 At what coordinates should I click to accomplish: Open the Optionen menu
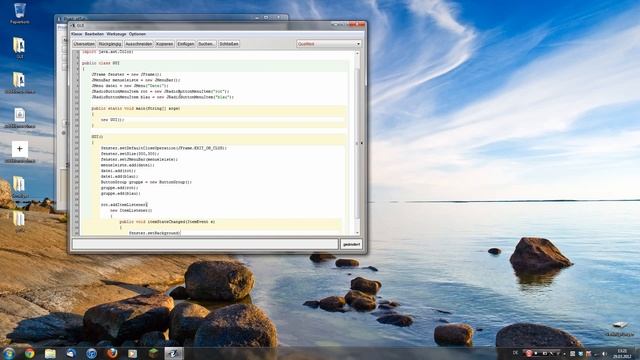pos(137,34)
